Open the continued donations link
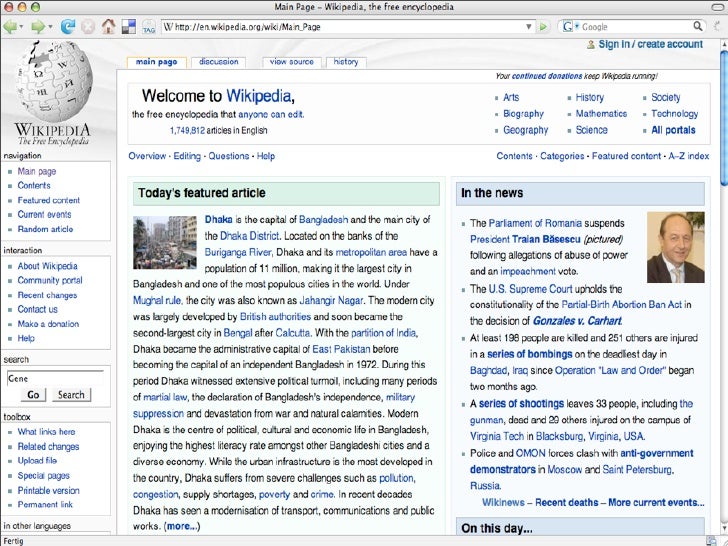Image resolution: width=728 pixels, height=546 pixels. 546,76
